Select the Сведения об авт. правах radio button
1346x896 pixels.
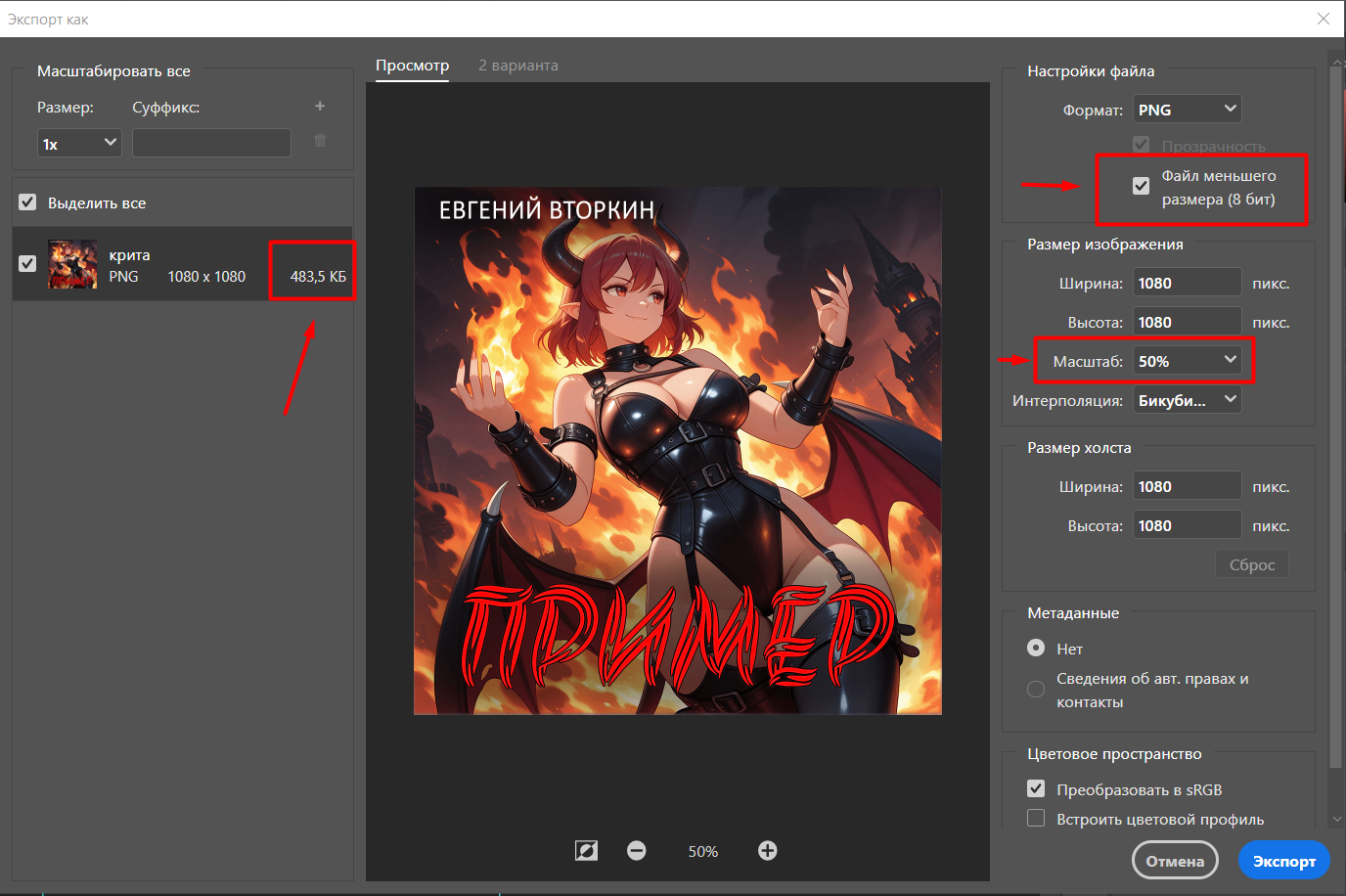(x=1036, y=690)
